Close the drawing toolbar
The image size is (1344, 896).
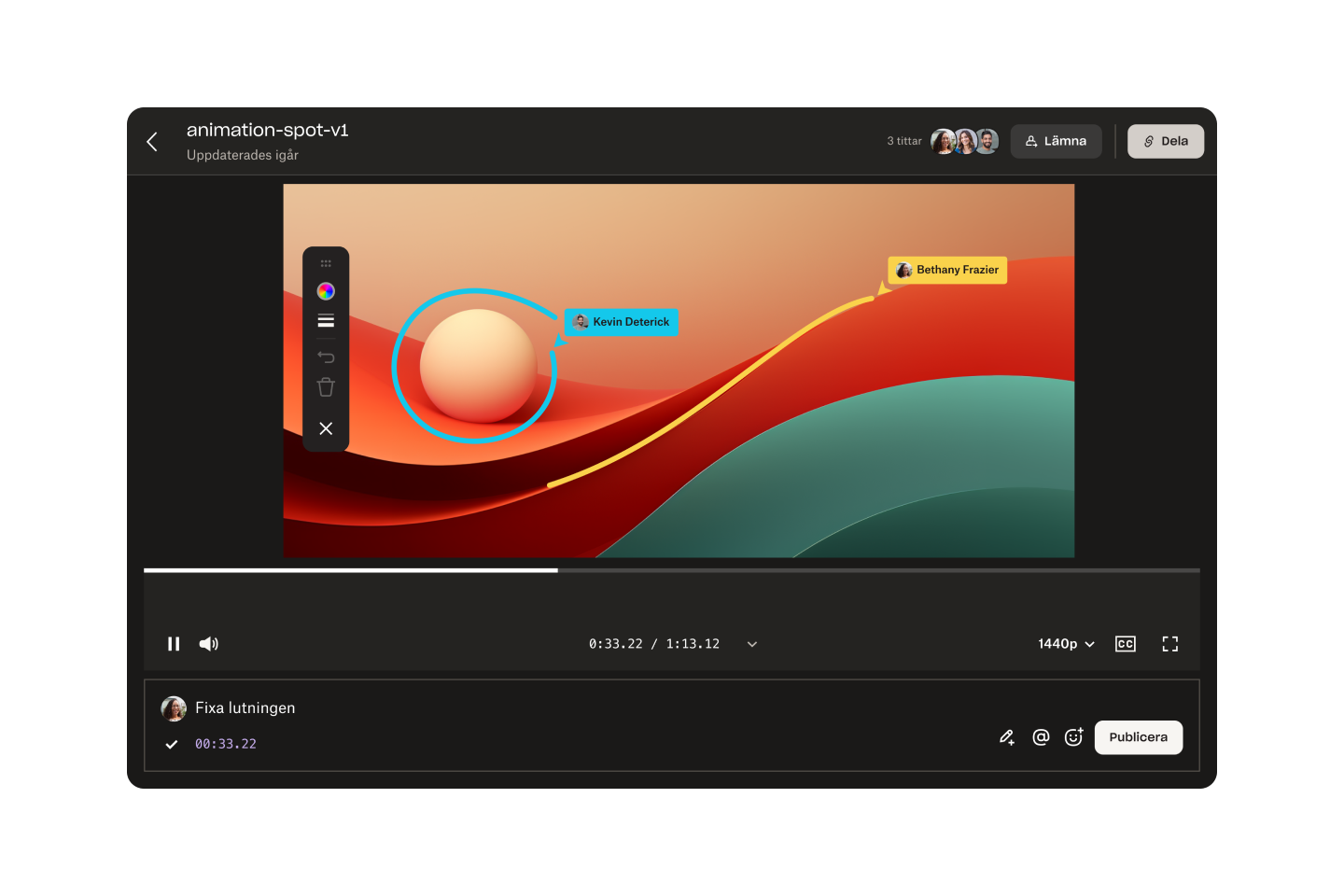(x=326, y=428)
